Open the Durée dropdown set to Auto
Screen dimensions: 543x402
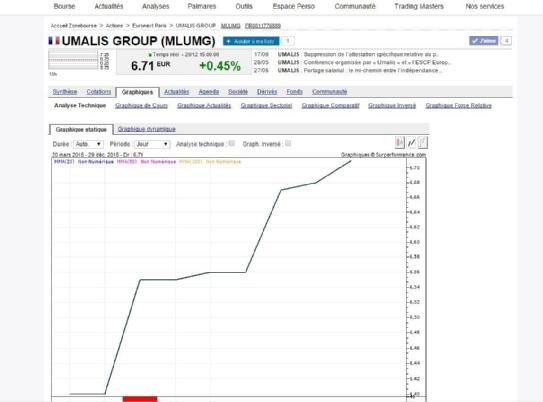pos(88,144)
